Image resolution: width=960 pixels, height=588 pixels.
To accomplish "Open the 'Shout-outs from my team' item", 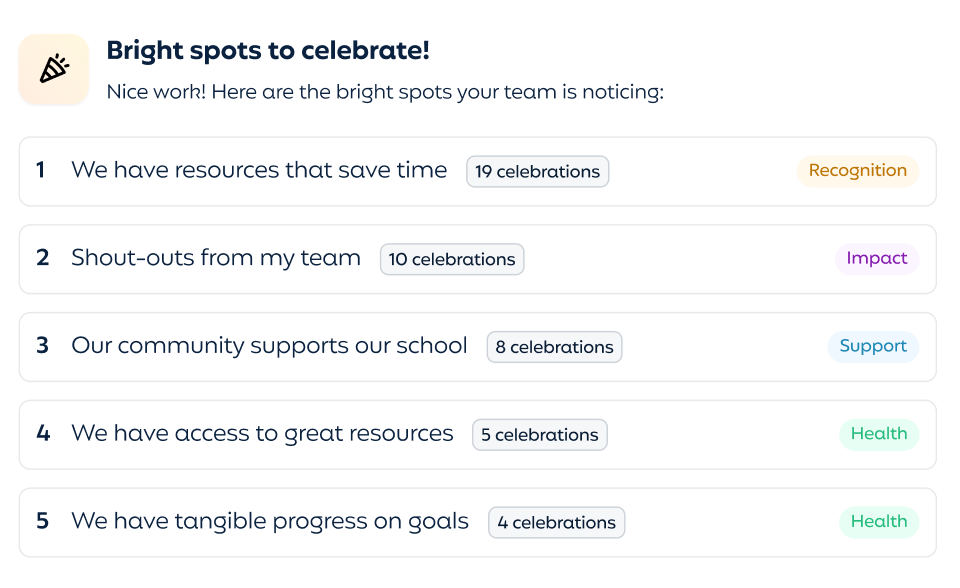I will [x=216, y=258].
